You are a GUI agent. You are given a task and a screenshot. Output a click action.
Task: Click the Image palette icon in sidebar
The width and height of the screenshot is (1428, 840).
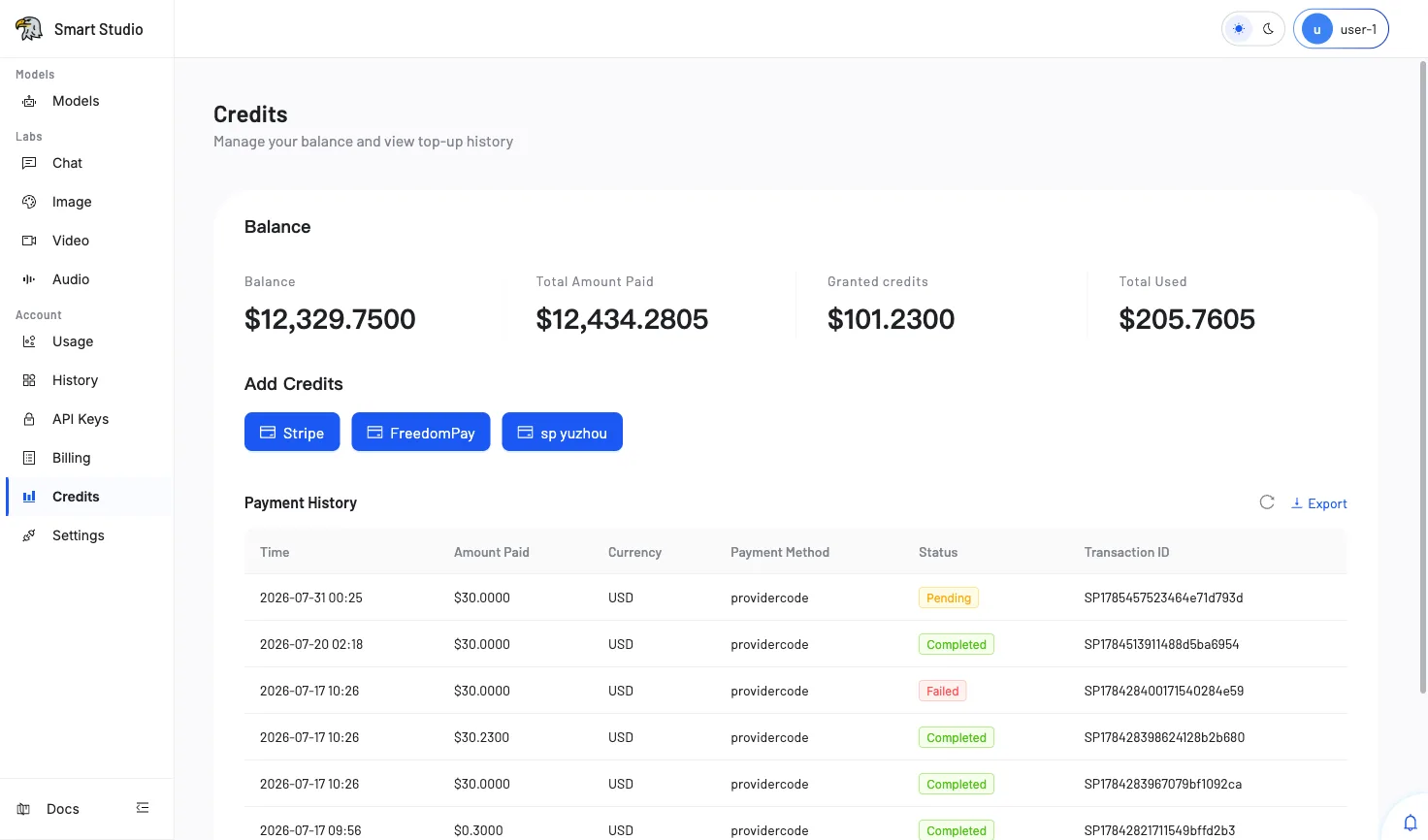(x=29, y=202)
